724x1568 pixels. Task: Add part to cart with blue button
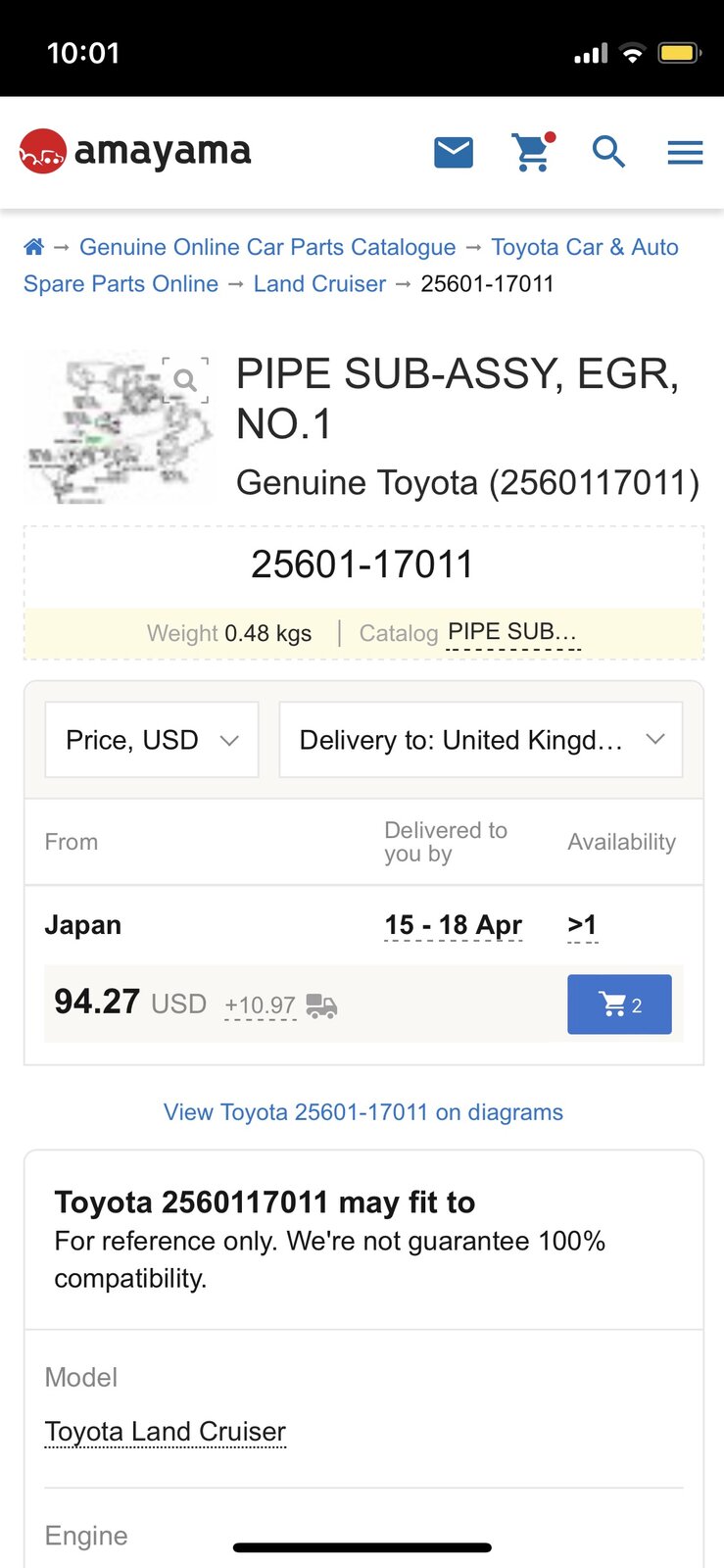click(619, 1004)
